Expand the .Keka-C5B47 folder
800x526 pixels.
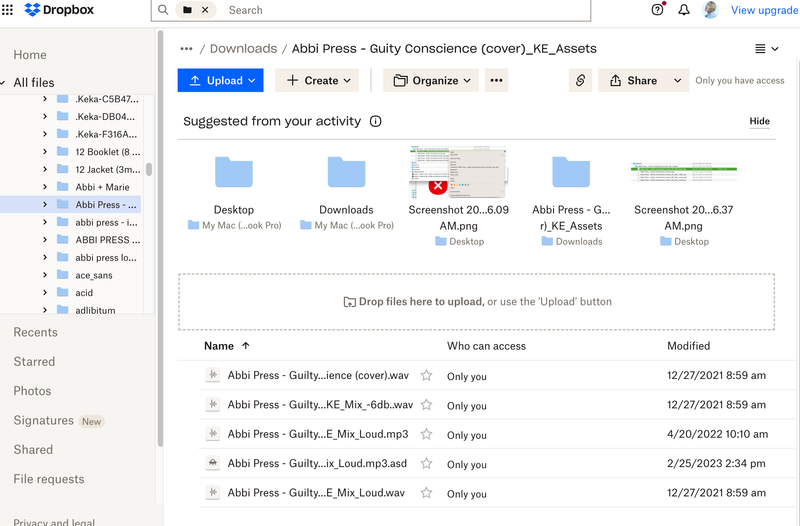(45, 99)
